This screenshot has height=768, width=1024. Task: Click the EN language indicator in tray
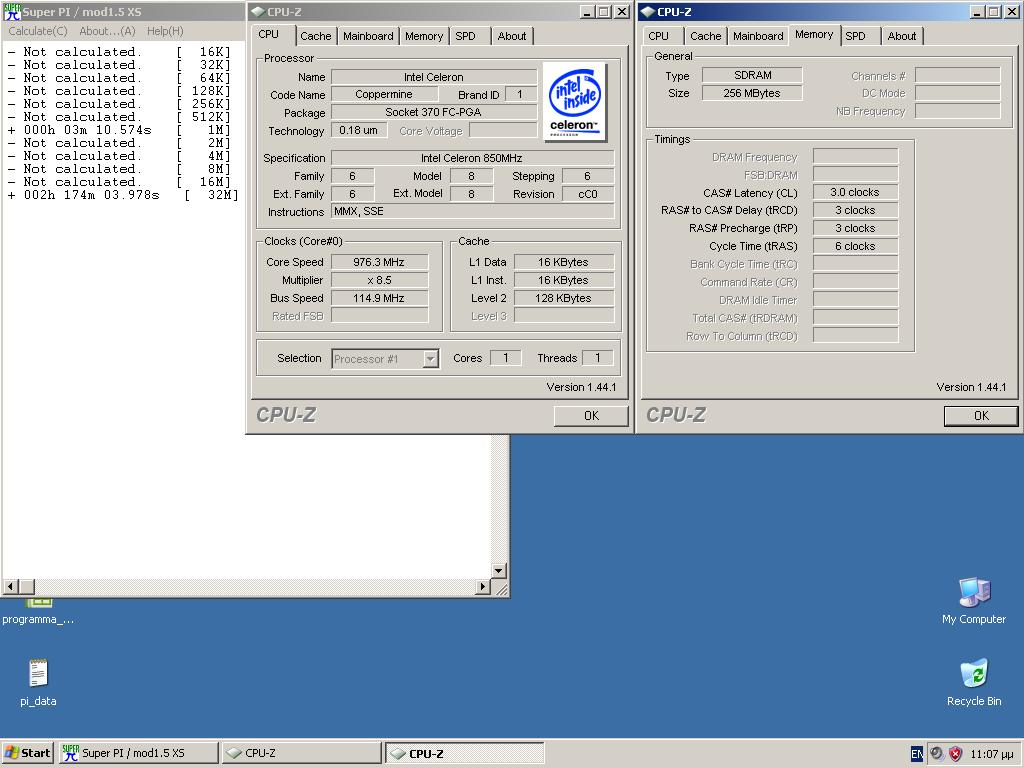tap(916, 754)
